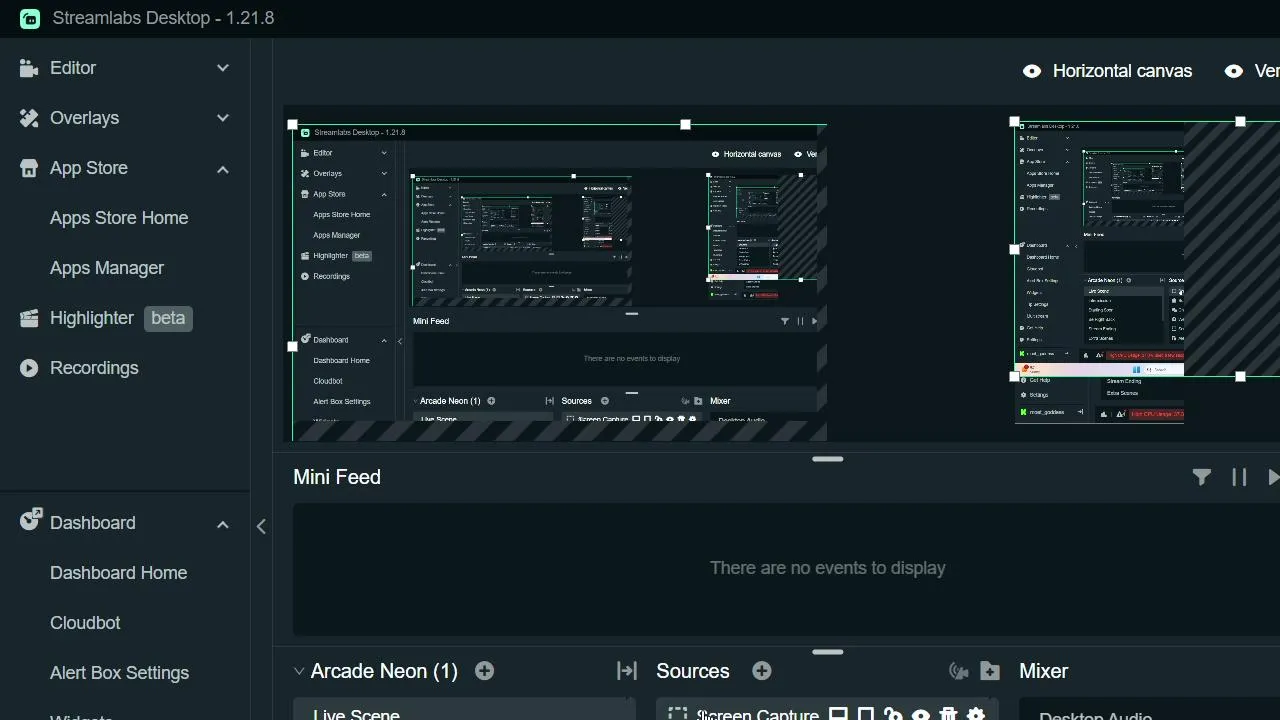Image resolution: width=1280 pixels, height=720 pixels.
Task: Expand the Editor menu chevron
Action: click(x=223, y=68)
